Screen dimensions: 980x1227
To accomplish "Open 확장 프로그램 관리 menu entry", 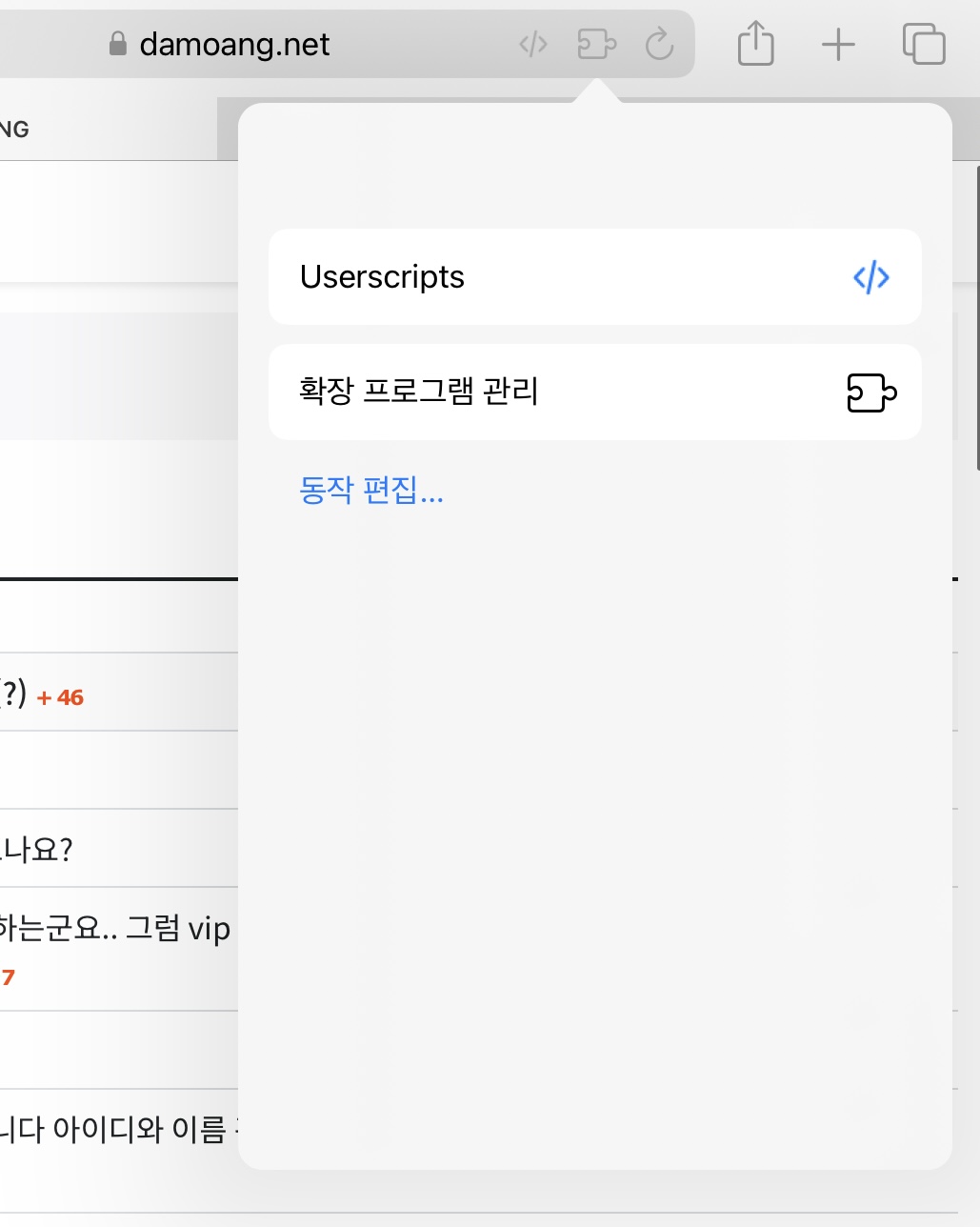I will [595, 392].
